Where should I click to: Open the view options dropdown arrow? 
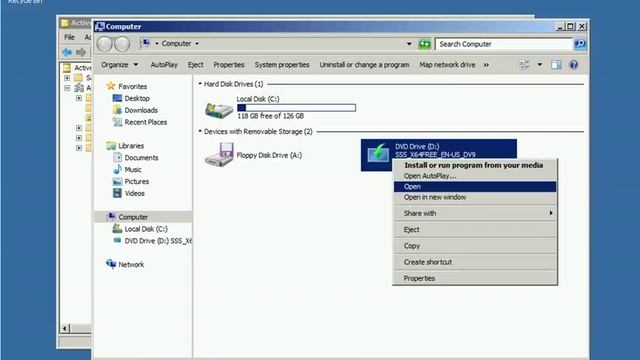[x=540, y=65]
